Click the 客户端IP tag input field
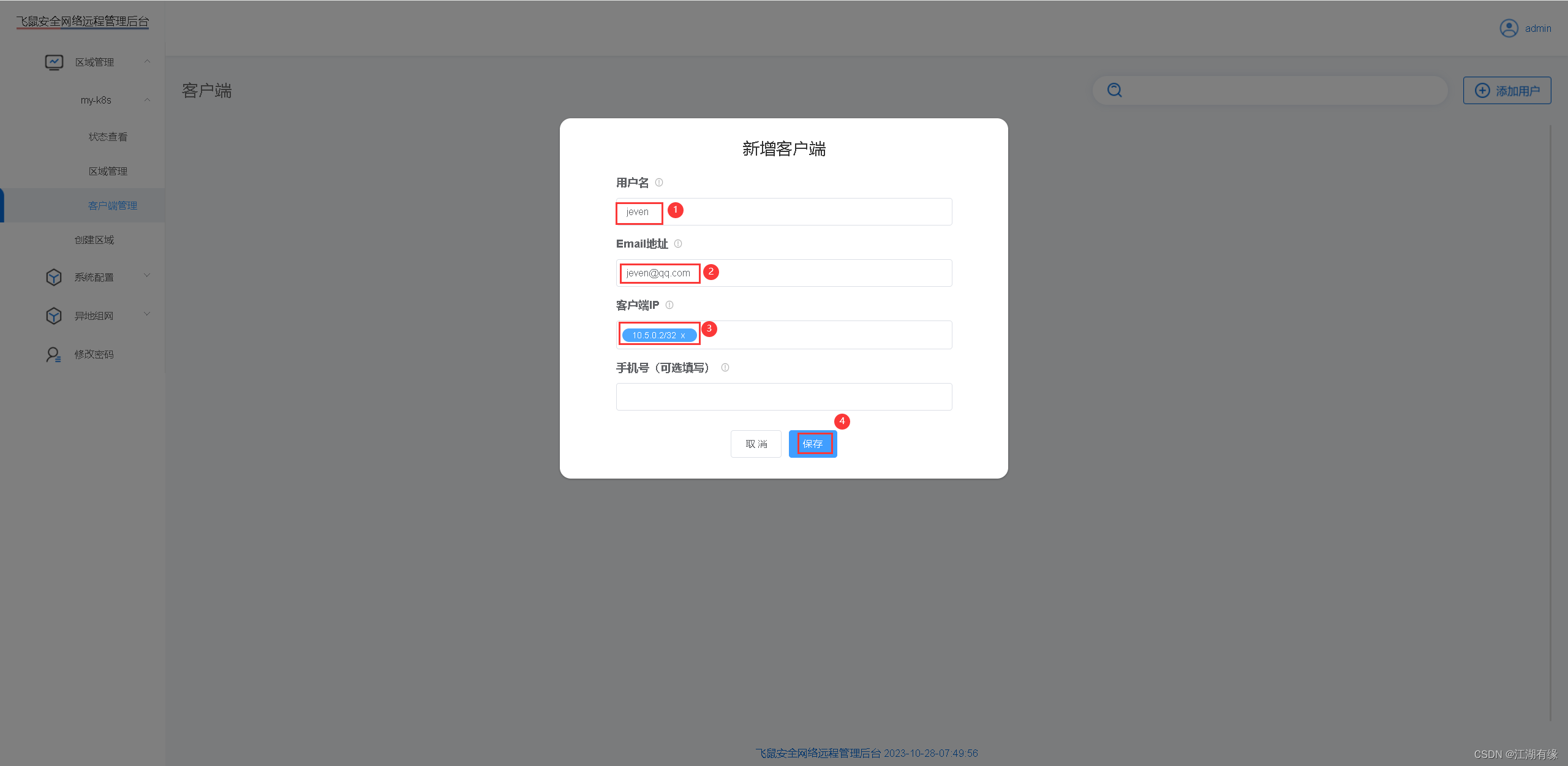 784,335
